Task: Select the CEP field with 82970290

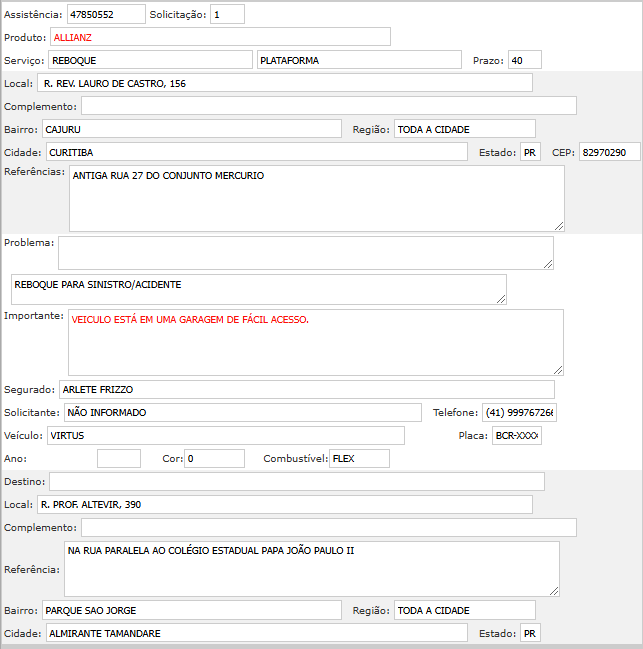Action: tap(608, 152)
